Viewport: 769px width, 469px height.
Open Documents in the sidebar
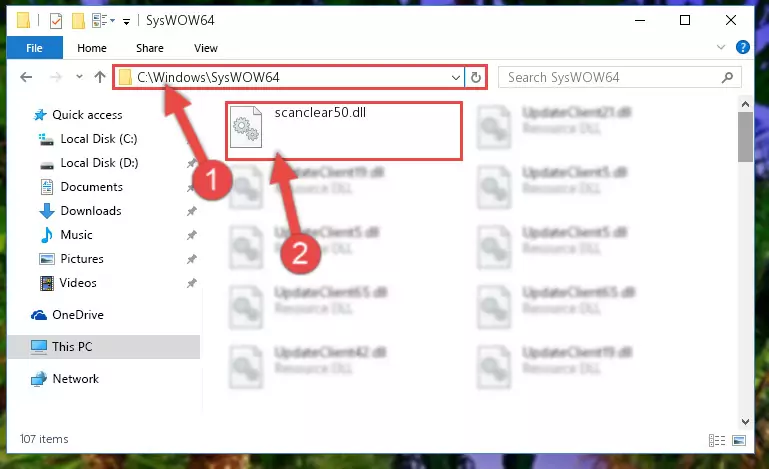pyautogui.click(x=91, y=187)
